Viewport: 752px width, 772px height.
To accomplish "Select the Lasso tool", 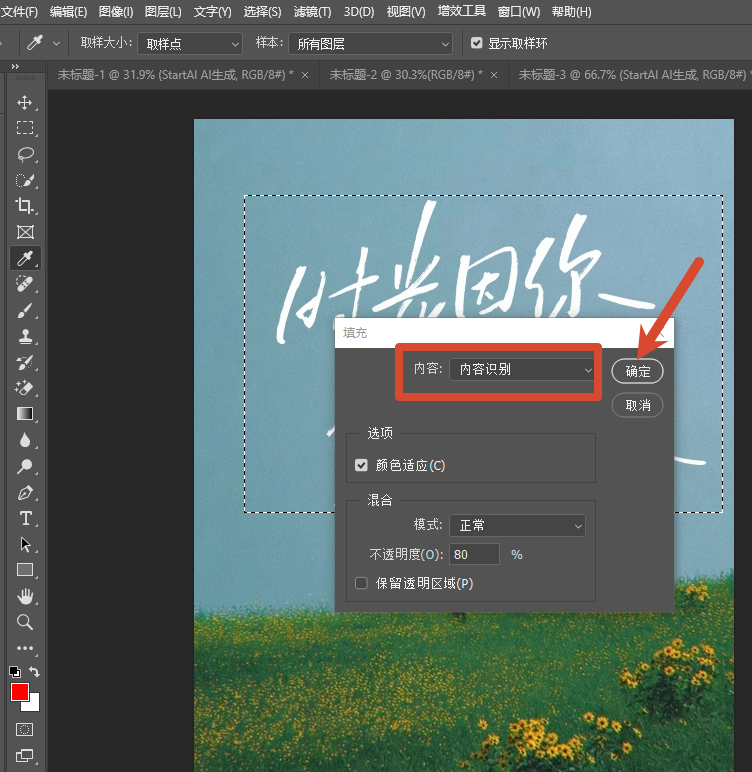I will click(x=25, y=154).
